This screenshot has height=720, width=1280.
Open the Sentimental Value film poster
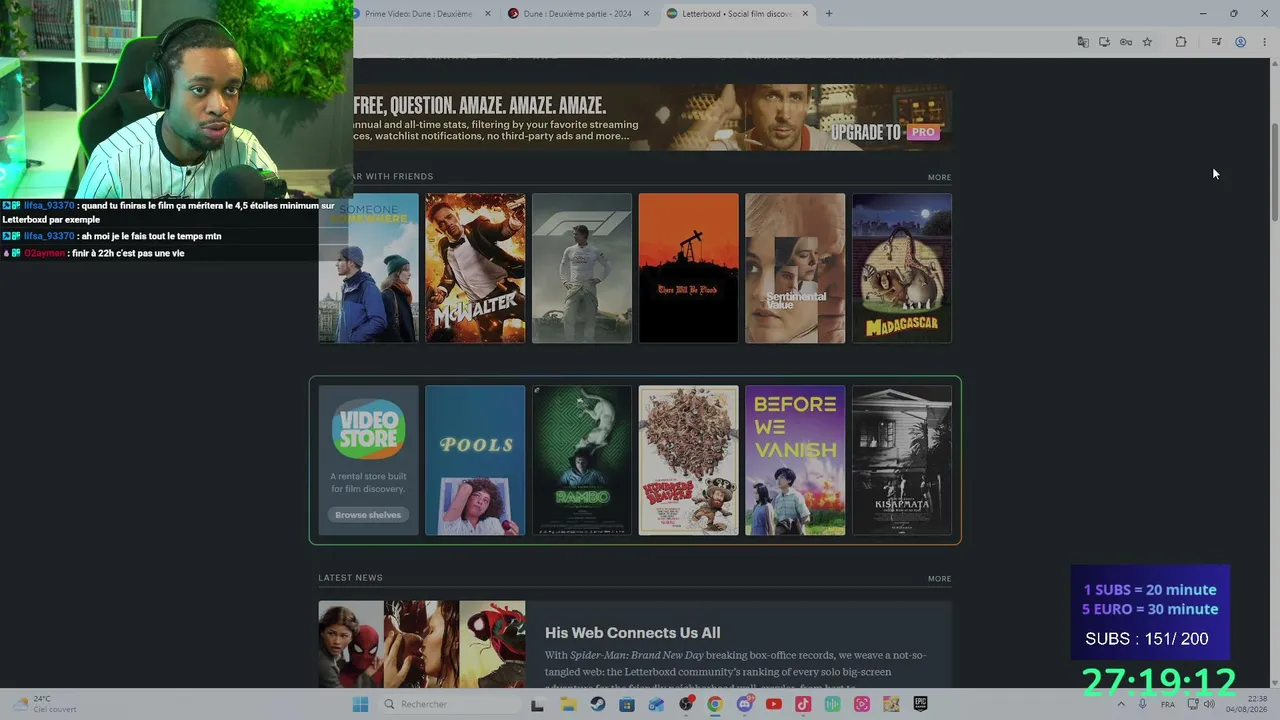click(795, 268)
